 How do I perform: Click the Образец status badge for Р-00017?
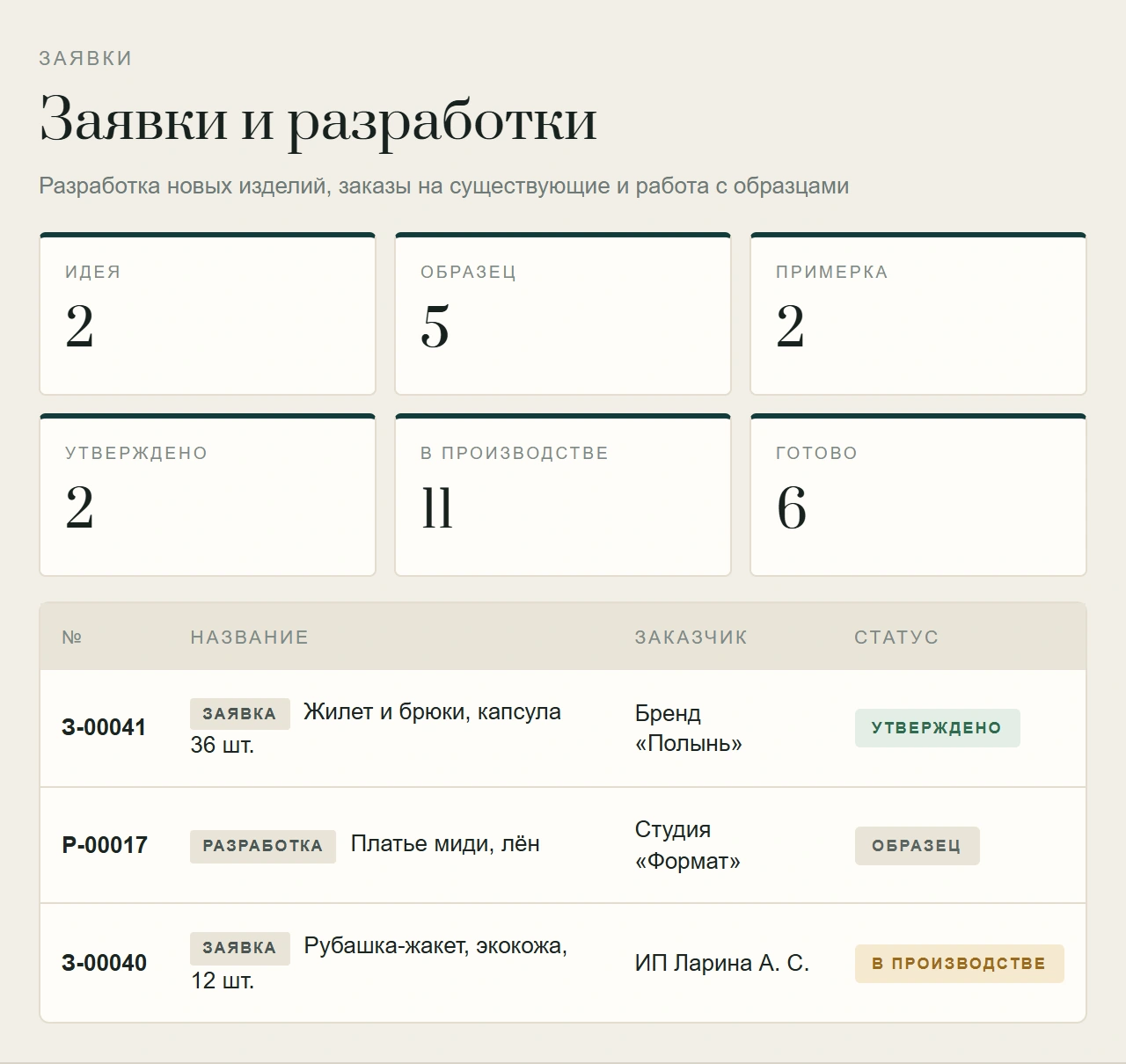coord(917,846)
